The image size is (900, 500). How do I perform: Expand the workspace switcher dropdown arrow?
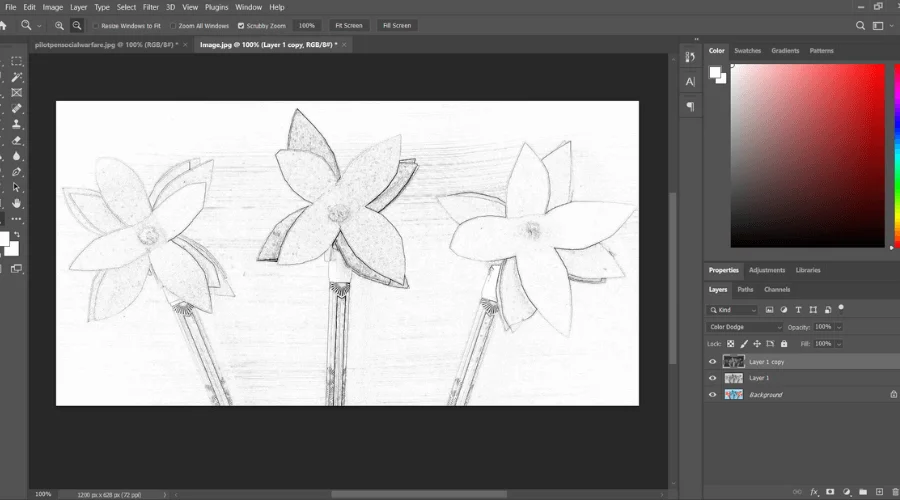coord(891,26)
